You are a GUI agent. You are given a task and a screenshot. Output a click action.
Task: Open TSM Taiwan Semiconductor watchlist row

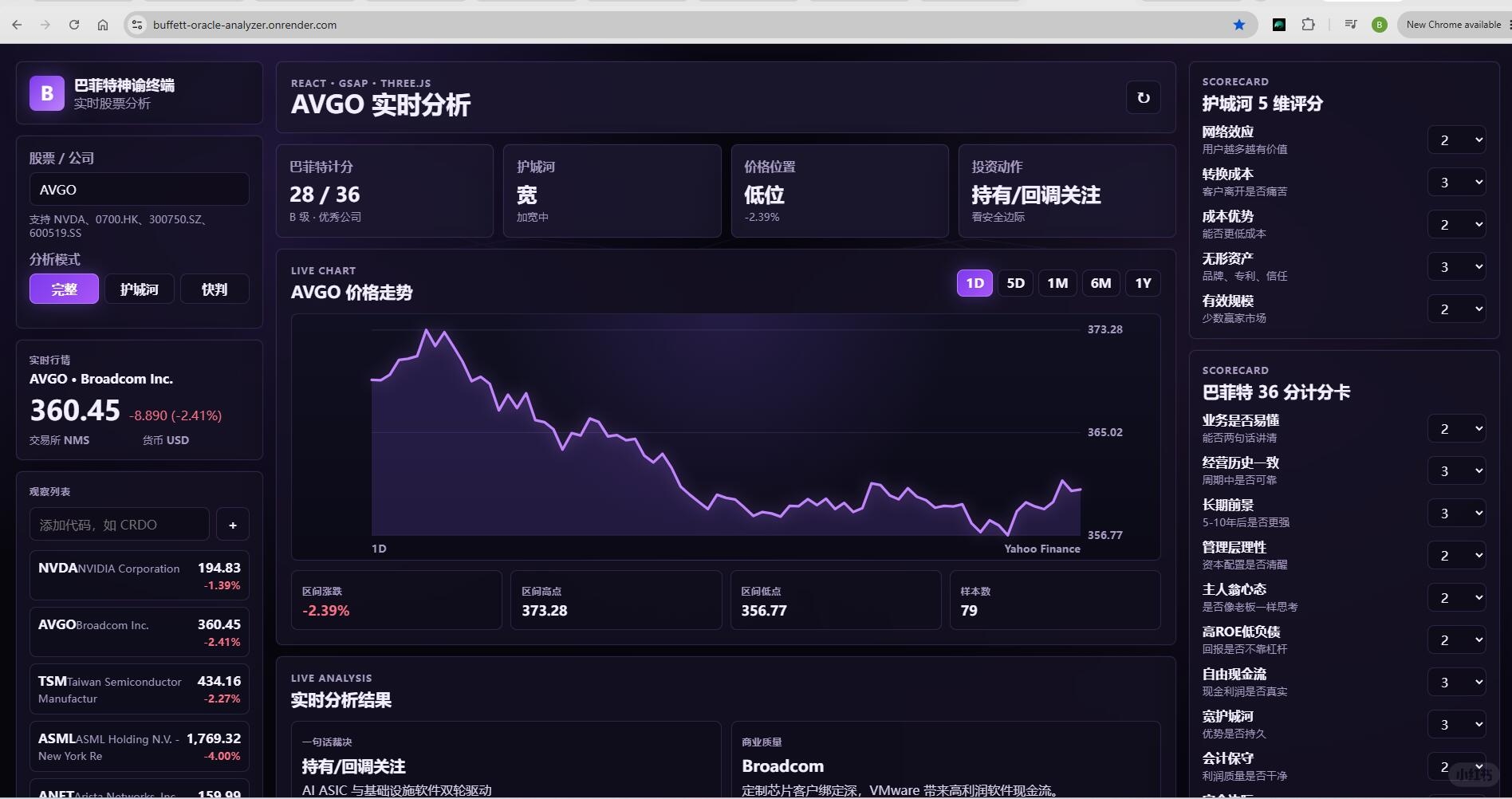(140, 689)
